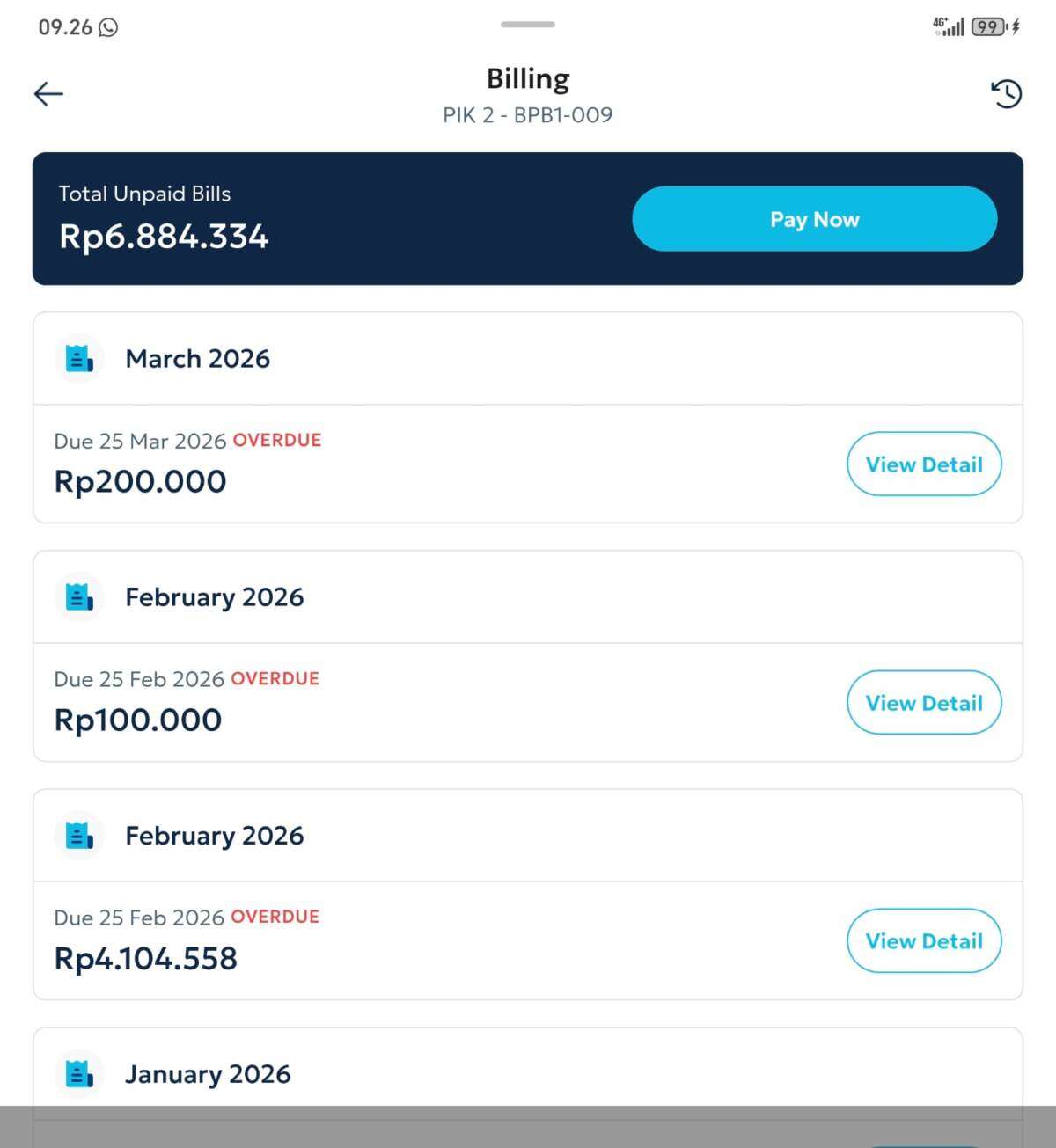This screenshot has width=1056, height=1148.
Task: View detail of the Rp200.000 March bill
Action: point(924,464)
